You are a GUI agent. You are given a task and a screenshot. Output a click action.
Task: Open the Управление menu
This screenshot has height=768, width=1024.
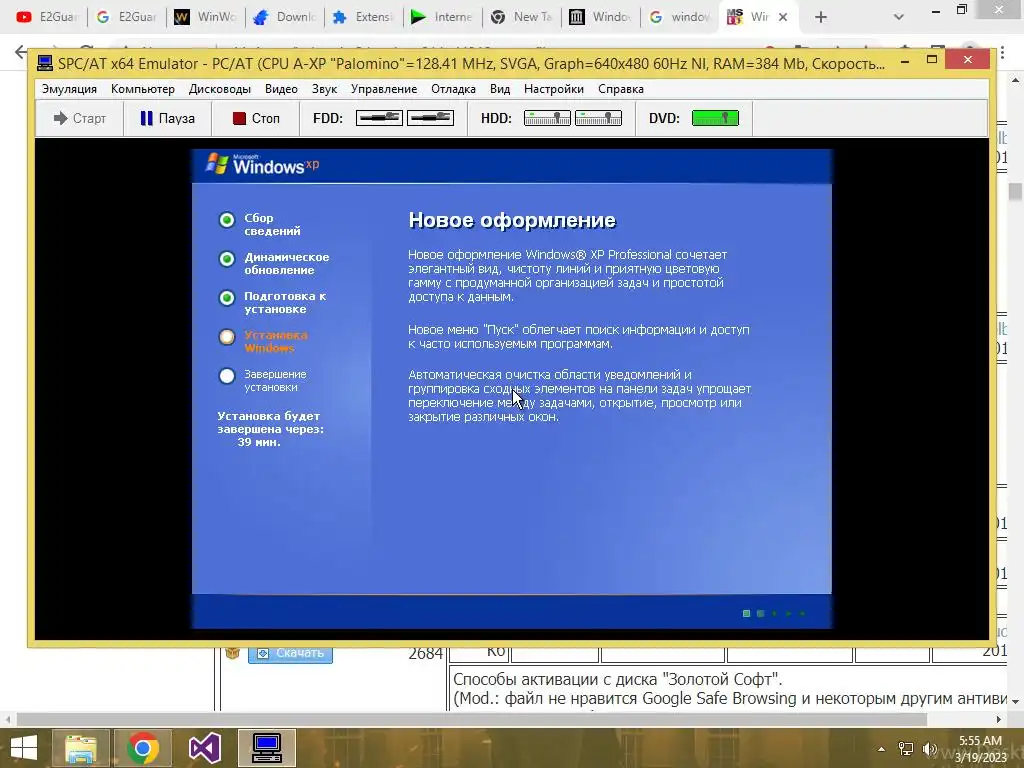click(384, 89)
